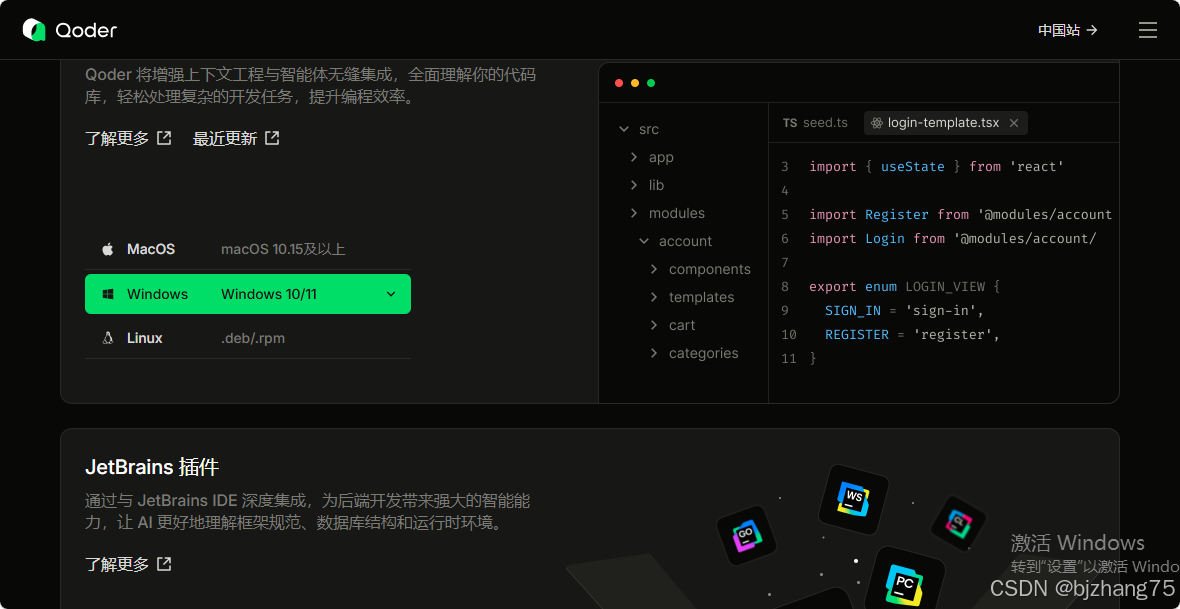Click the Windows logo icon

pos(108,294)
